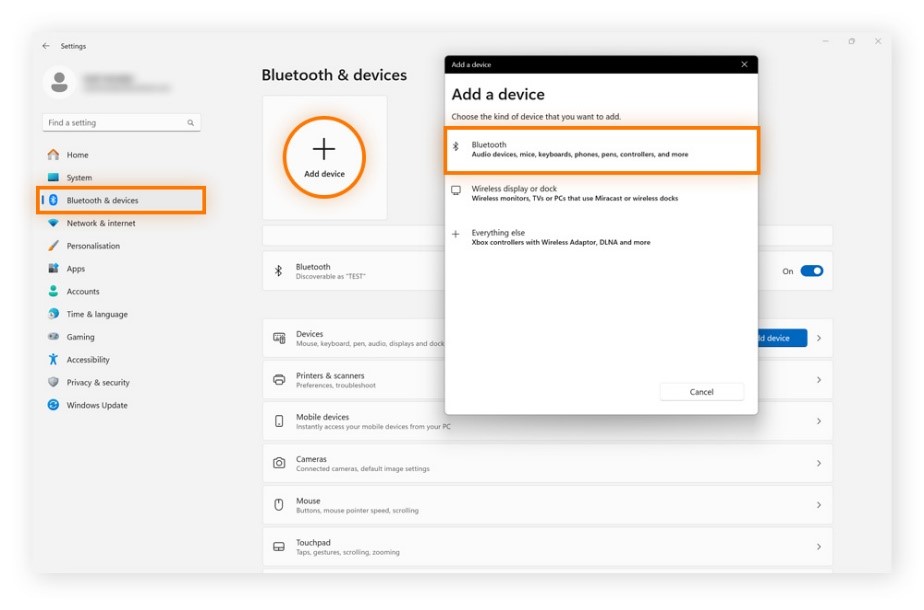Click the Touchpad row icon

coord(279,547)
